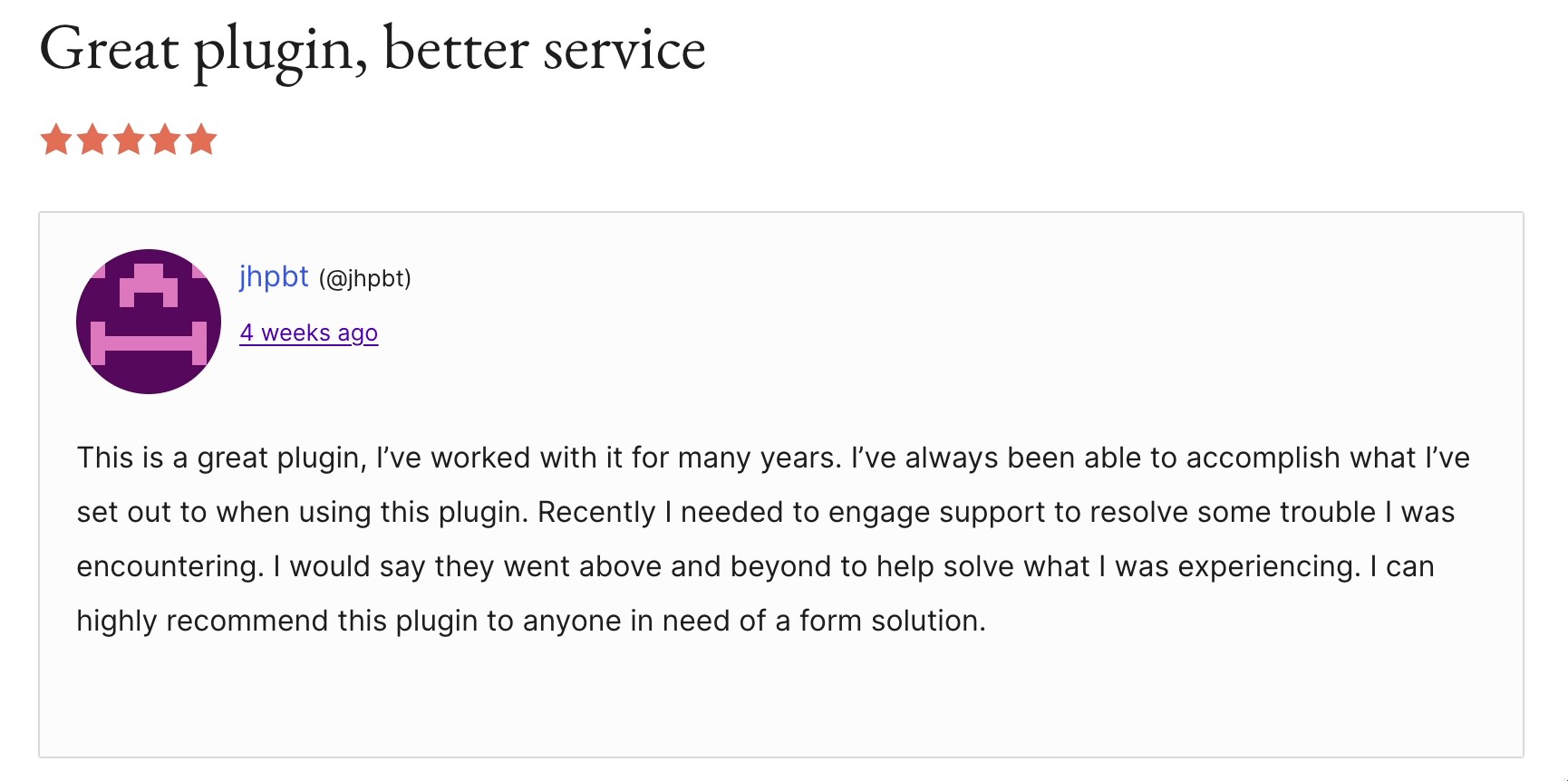The width and height of the screenshot is (1568, 781).
Task: Click the fifth rating star
Action: [201, 140]
